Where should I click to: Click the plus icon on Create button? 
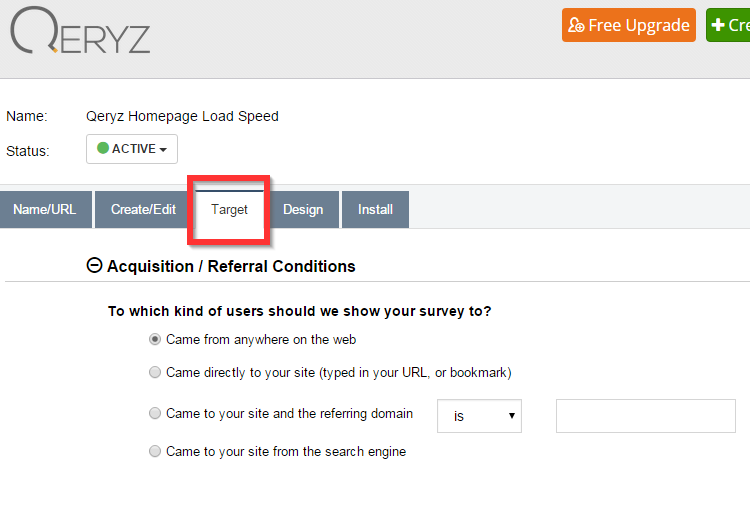point(718,25)
